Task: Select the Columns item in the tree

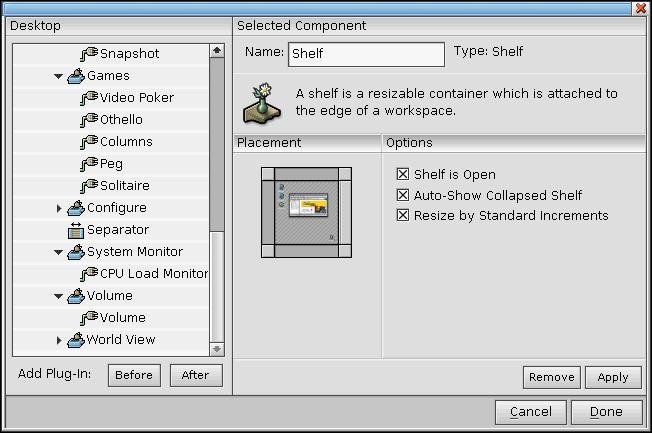Action: 126,142
